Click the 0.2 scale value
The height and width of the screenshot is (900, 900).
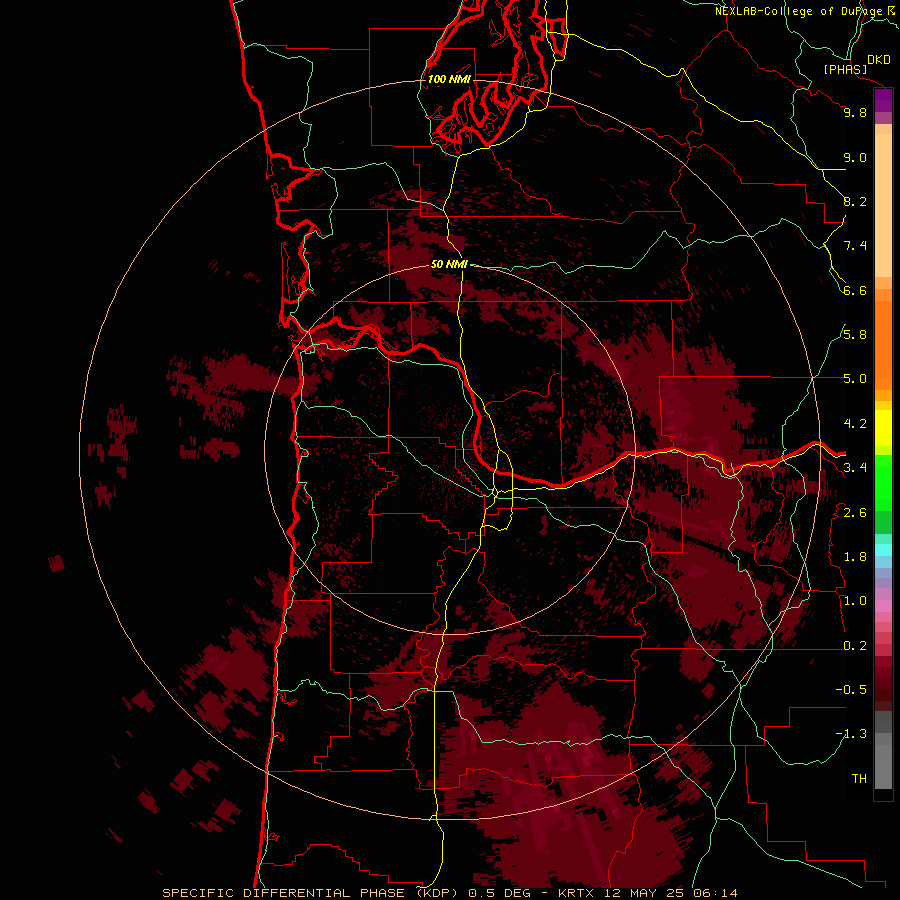(855, 646)
